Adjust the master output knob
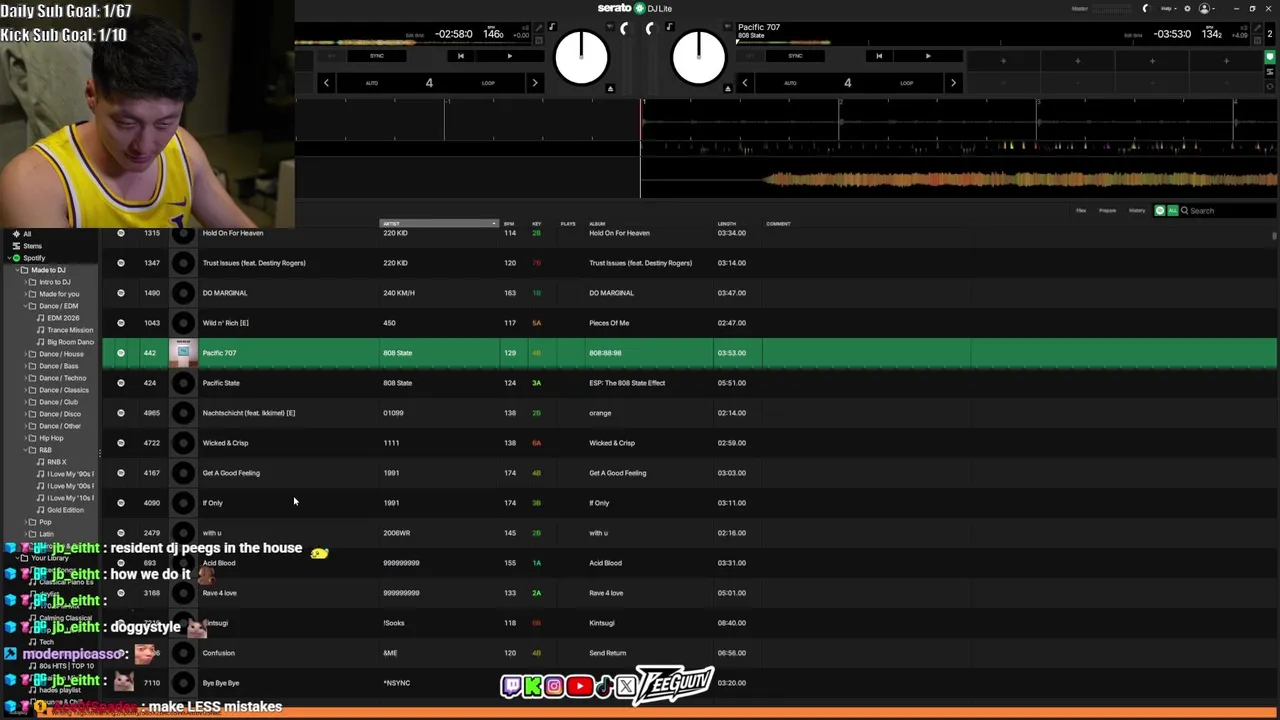This screenshot has height=720, width=1280. coord(1146,8)
